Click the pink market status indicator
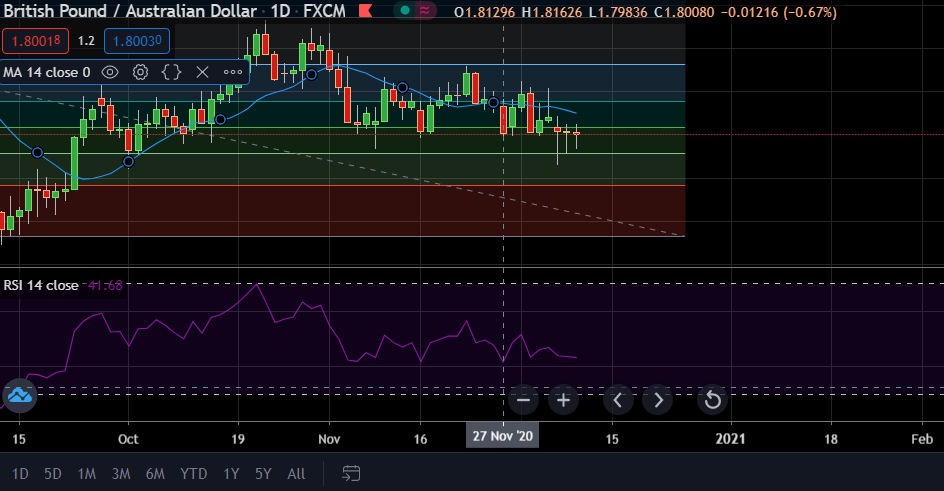The height and width of the screenshot is (491, 944). pos(428,10)
